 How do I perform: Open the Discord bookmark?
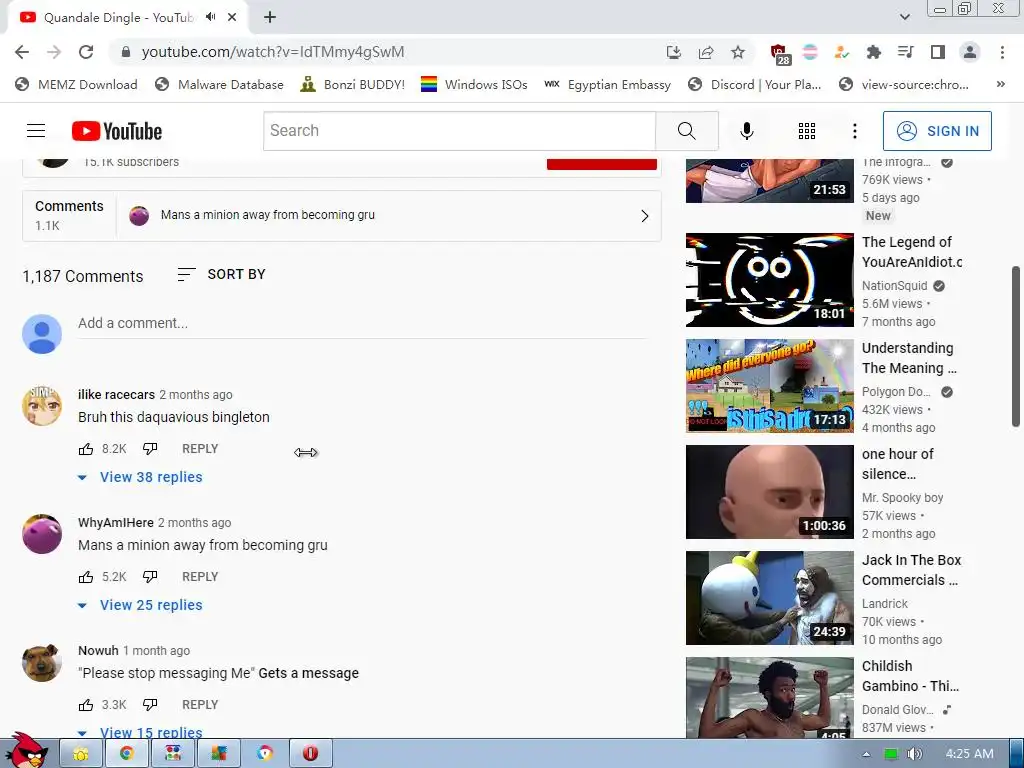[755, 84]
